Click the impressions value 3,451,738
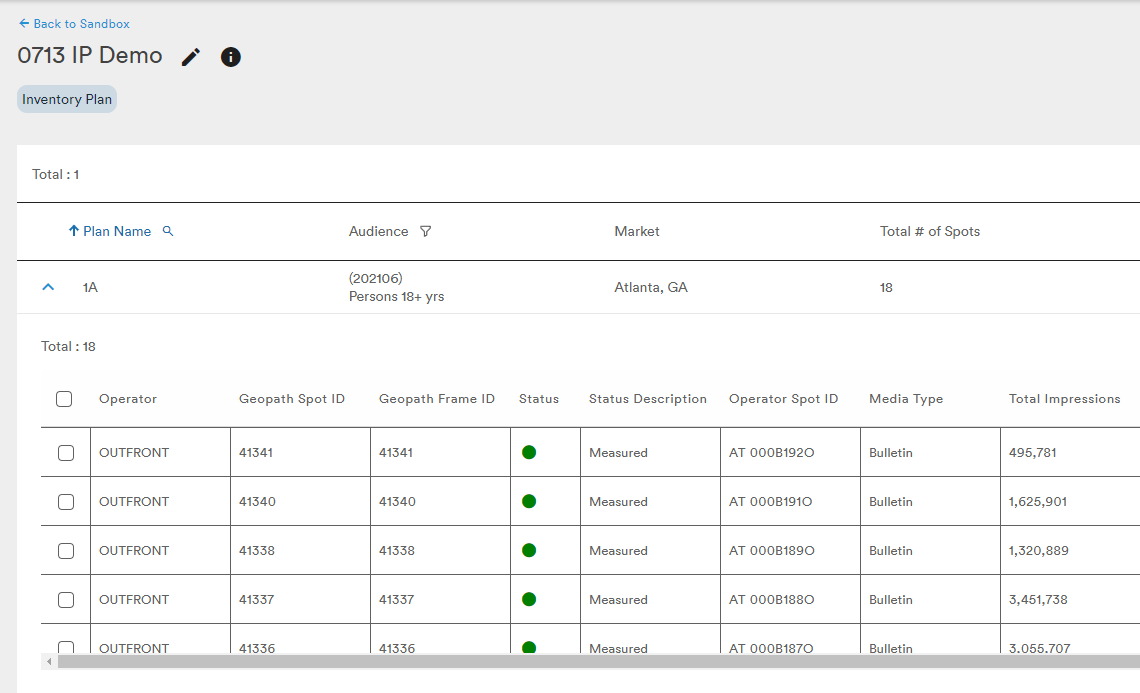The width and height of the screenshot is (1140, 693). 1038,600
